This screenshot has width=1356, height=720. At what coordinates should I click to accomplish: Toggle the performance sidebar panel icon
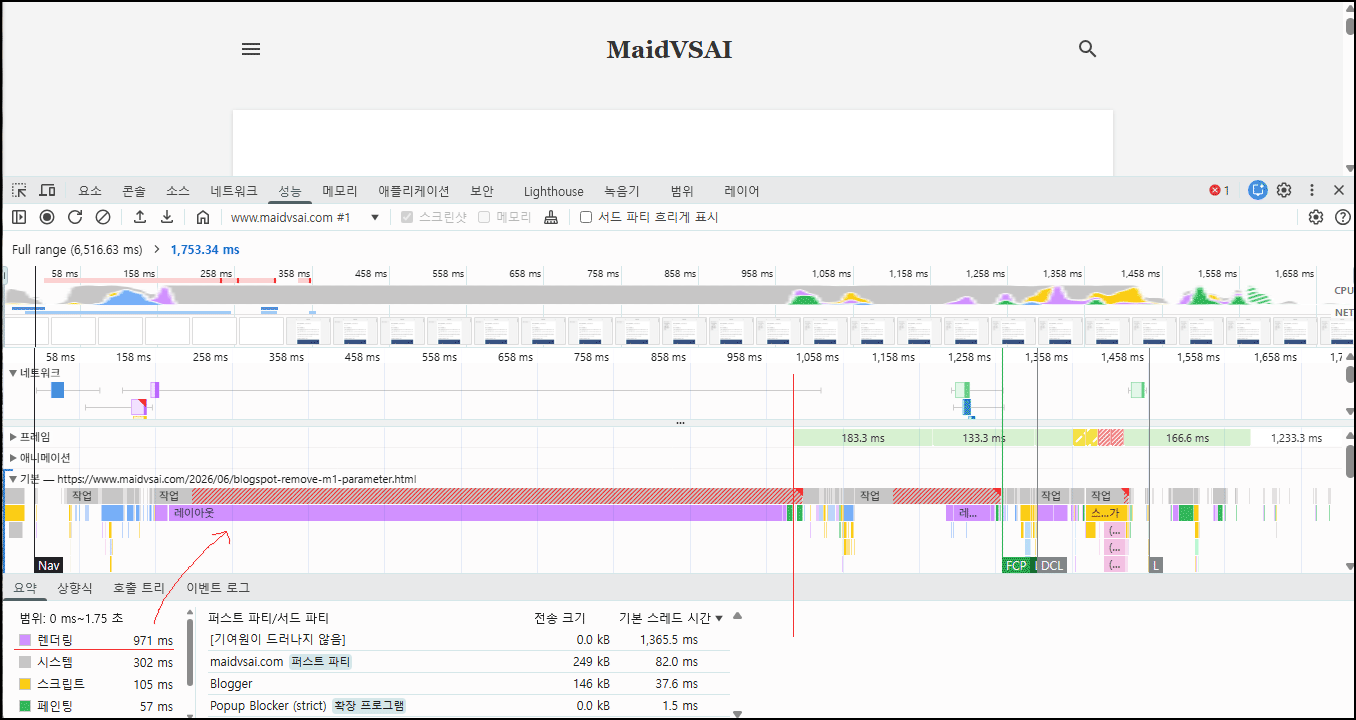pyautogui.click(x=19, y=217)
